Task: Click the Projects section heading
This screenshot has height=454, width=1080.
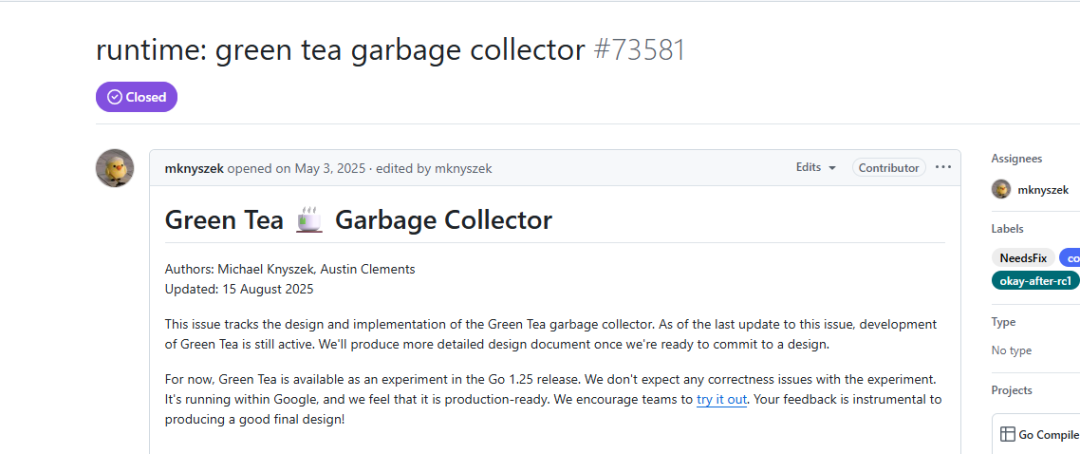Action: 1011,390
